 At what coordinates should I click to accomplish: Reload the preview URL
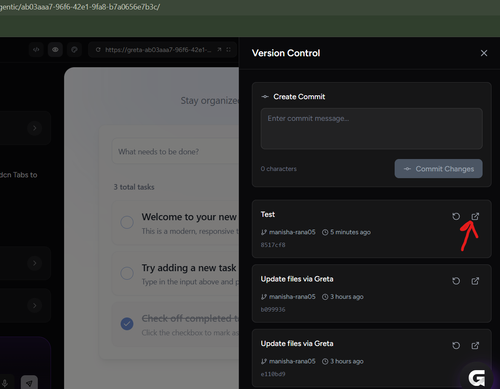pos(98,50)
